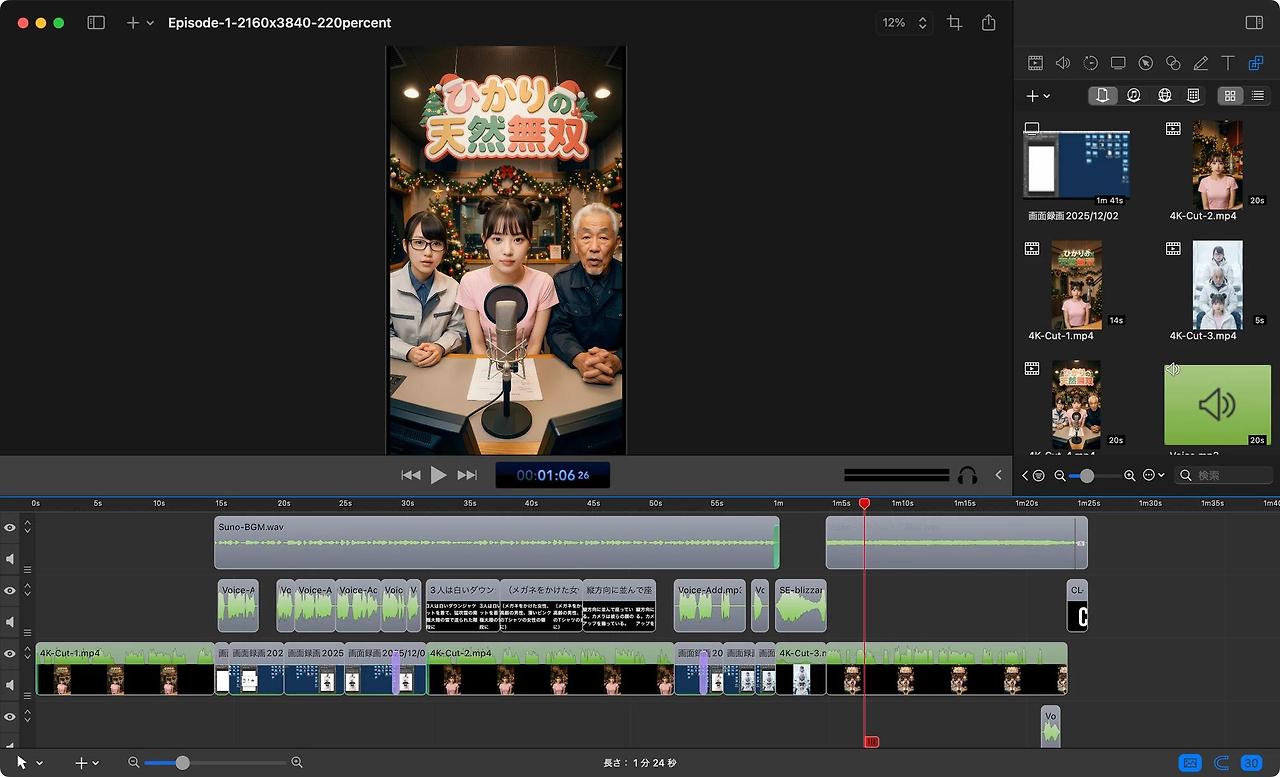Click the media library filter icon
This screenshot has height=777, width=1280.
tap(1039, 476)
